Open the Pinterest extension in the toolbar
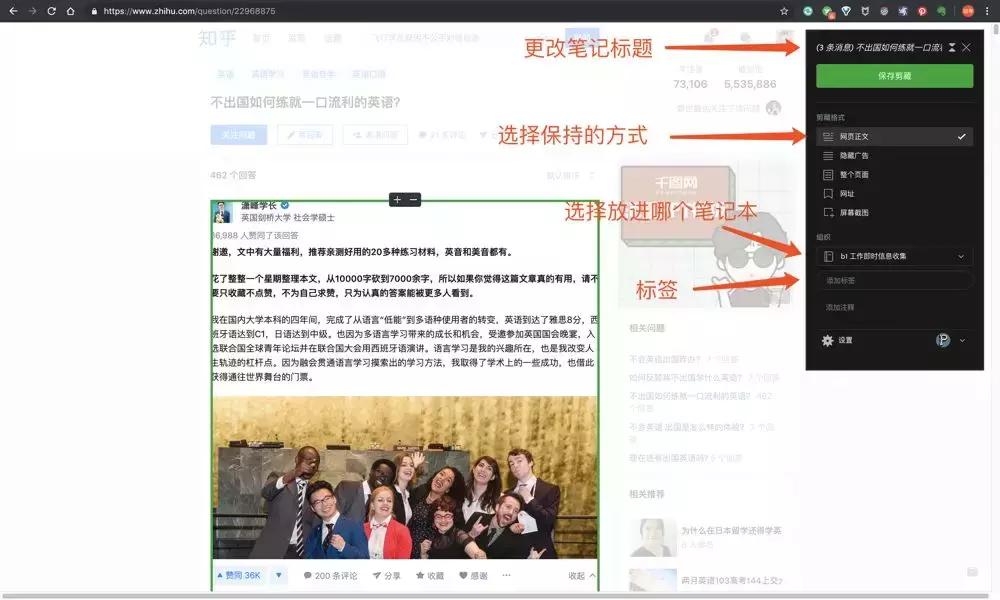 pos(922,11)
